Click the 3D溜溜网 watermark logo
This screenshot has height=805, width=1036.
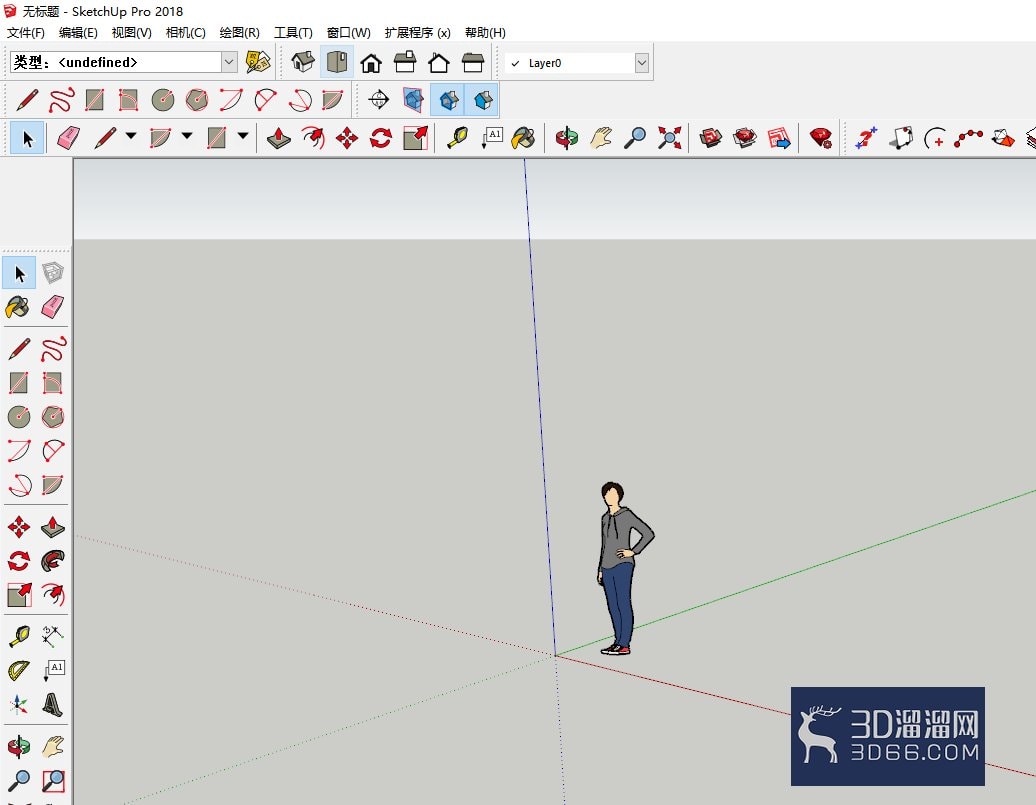coord(887,736)
